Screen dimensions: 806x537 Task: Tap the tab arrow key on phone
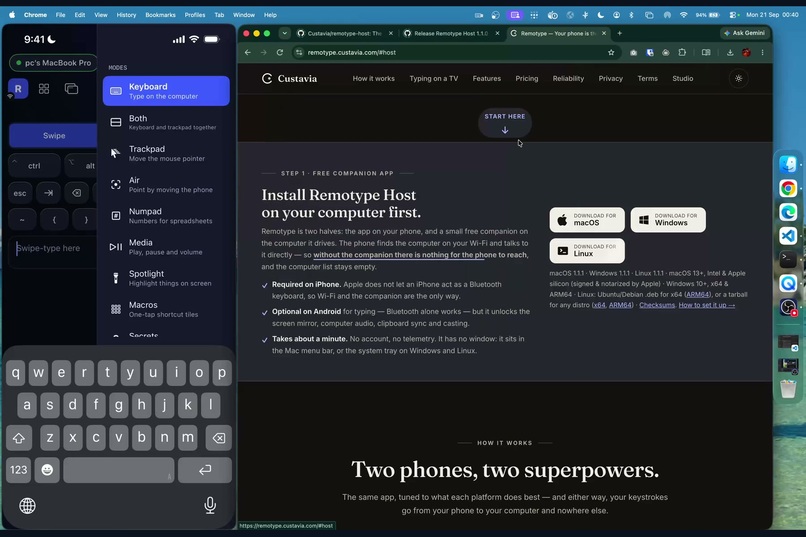[48, 193]
